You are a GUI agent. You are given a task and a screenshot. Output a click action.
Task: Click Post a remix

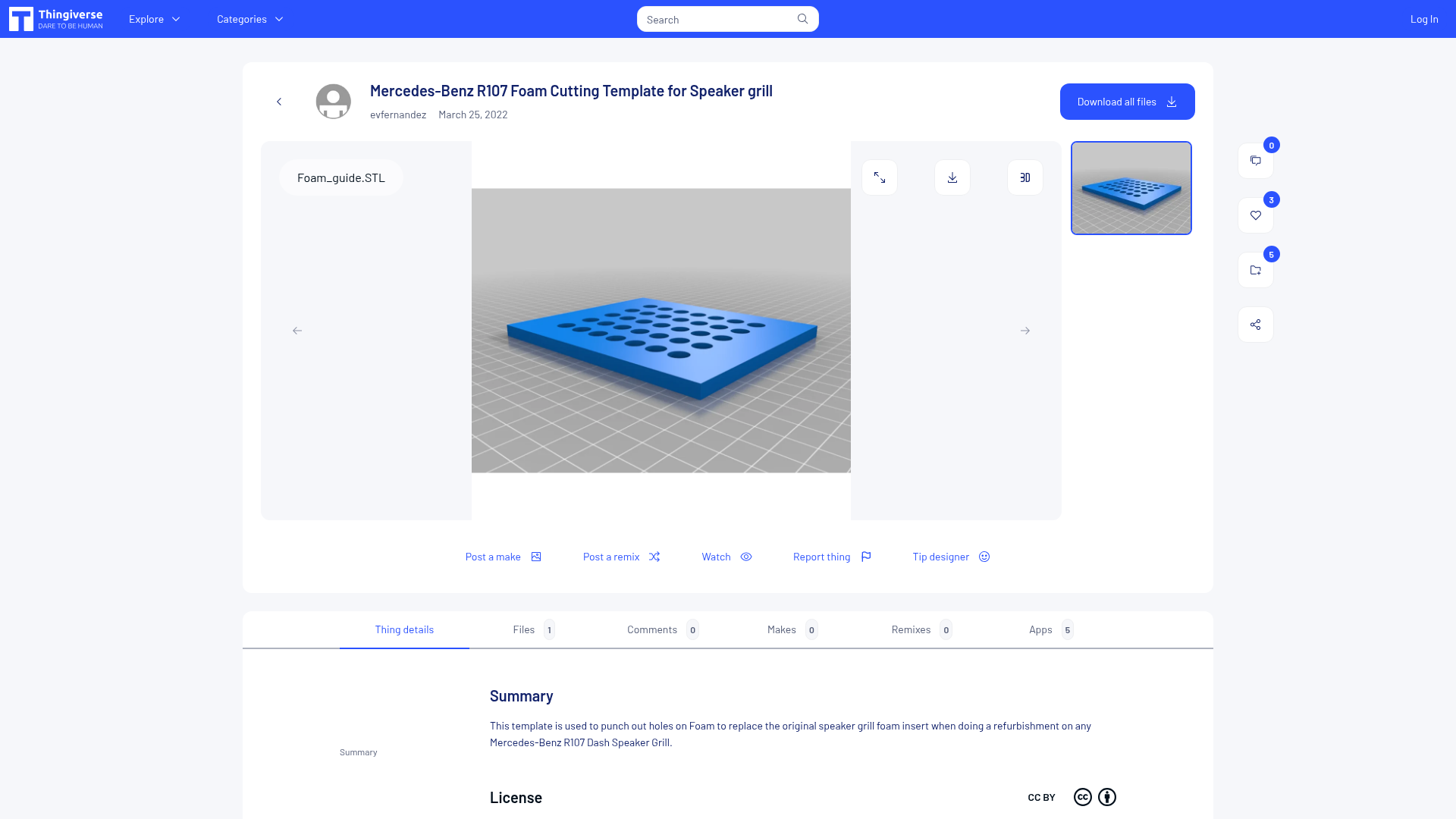[622, 557]
